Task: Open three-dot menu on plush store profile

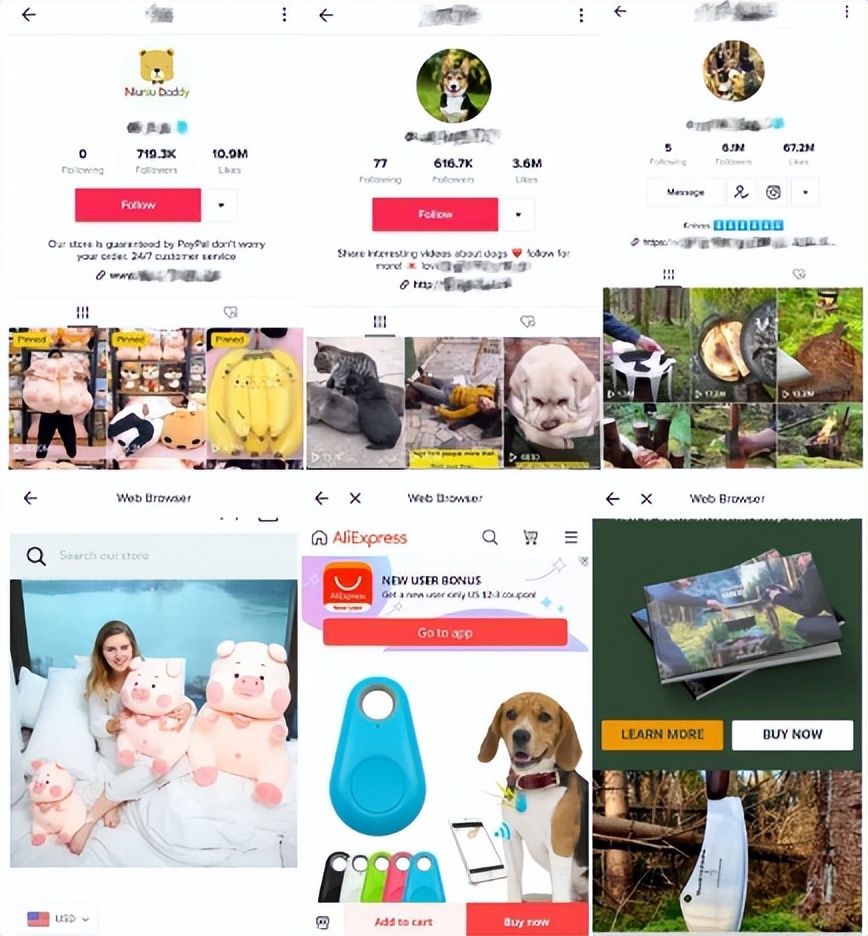Action: coord(284,15)
